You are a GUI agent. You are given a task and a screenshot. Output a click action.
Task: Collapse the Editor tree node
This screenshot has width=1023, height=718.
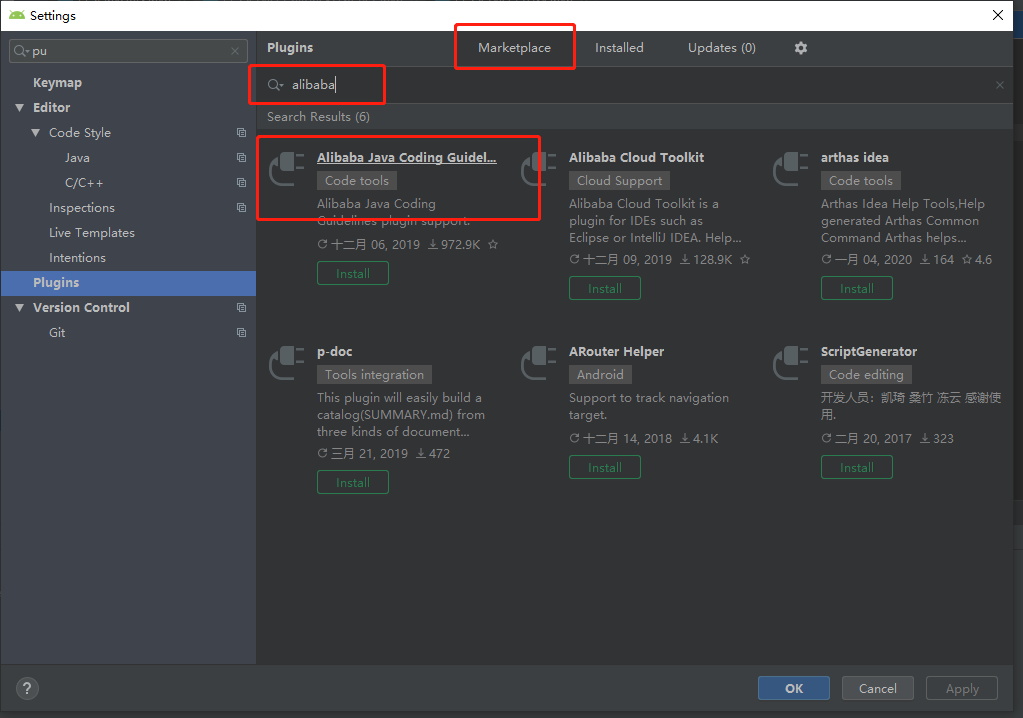point(20,108)
